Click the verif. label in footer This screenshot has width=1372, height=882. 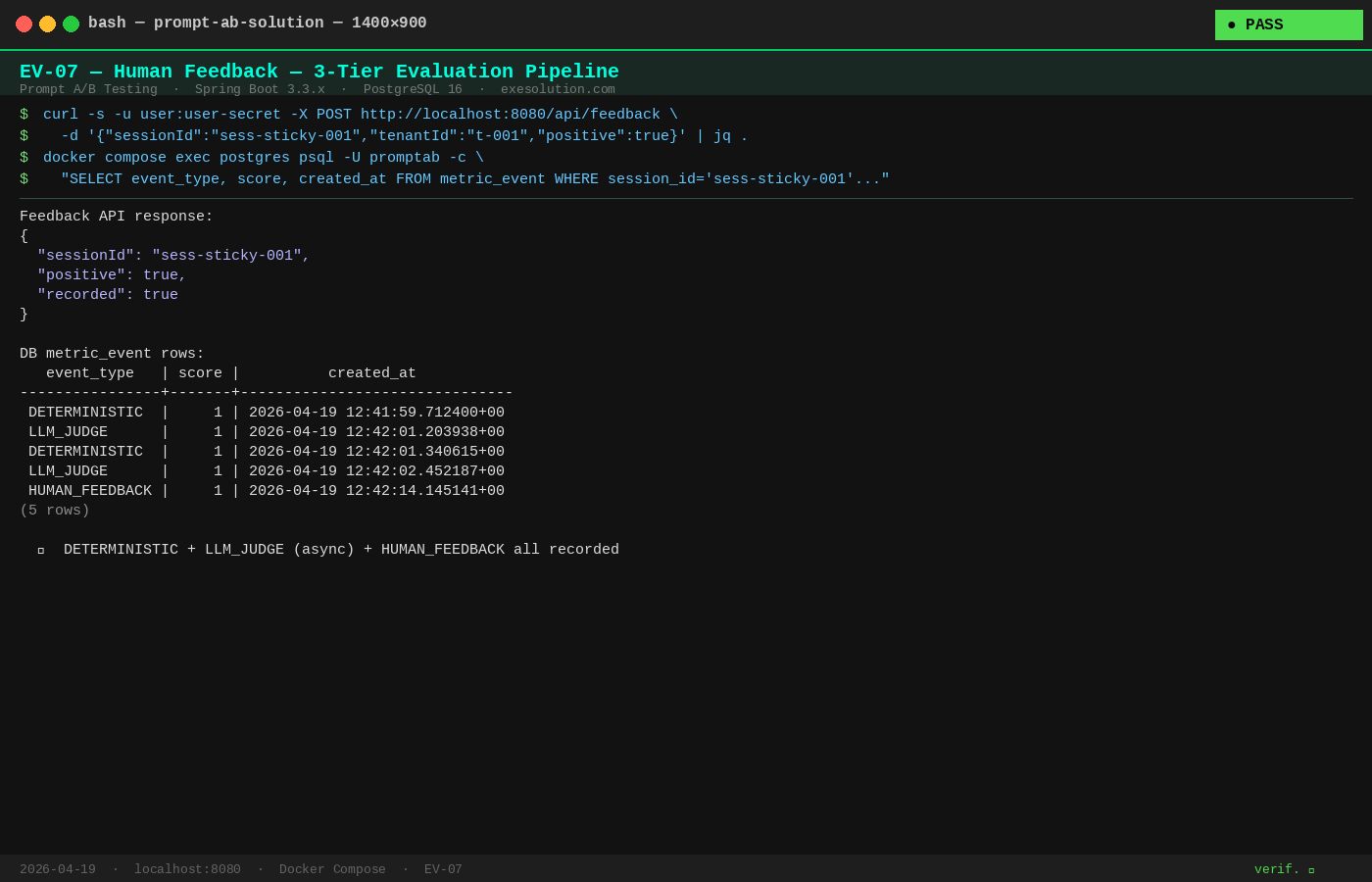1276,869
